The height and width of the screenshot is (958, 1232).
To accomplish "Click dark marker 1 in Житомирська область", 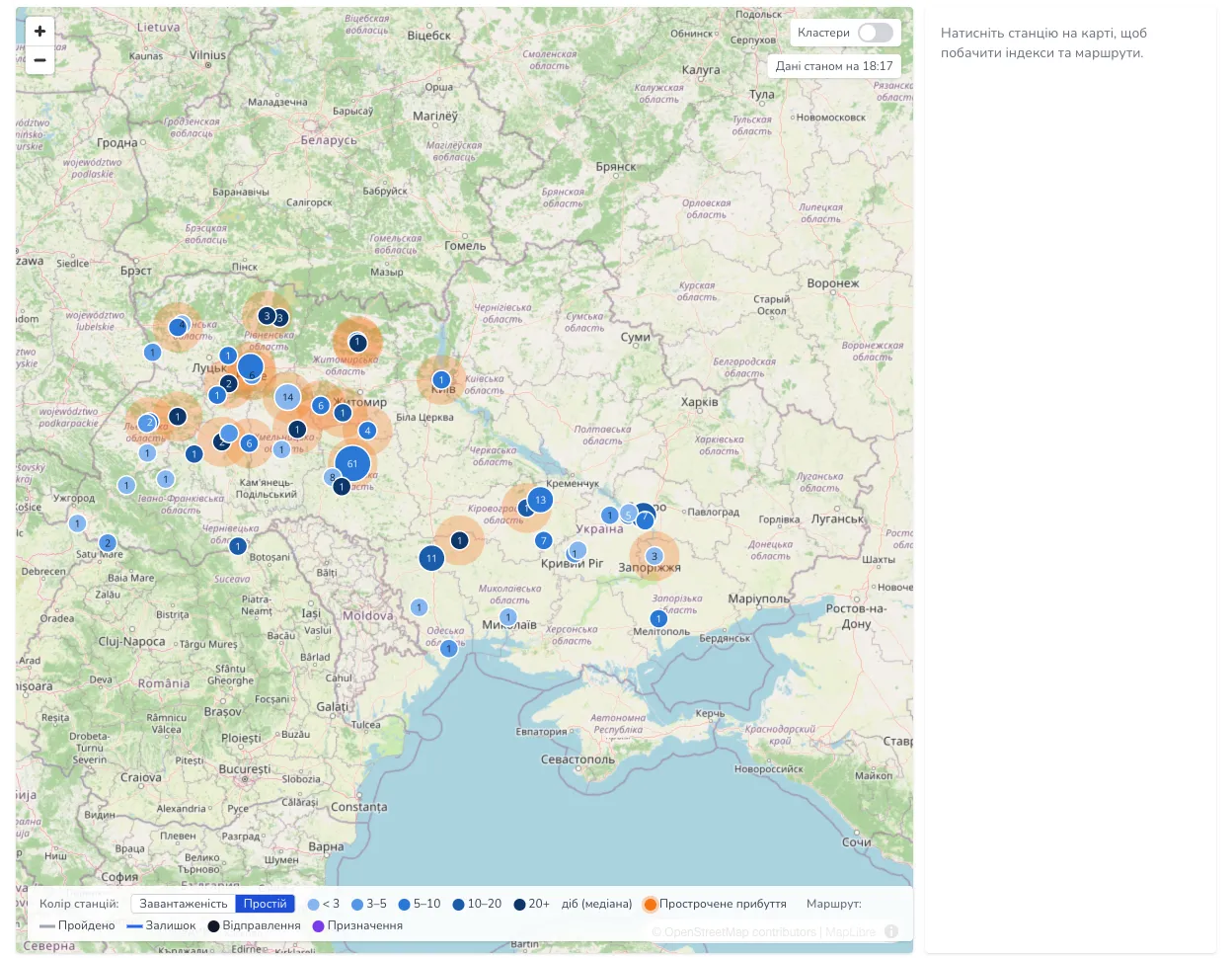I will 357,343.
